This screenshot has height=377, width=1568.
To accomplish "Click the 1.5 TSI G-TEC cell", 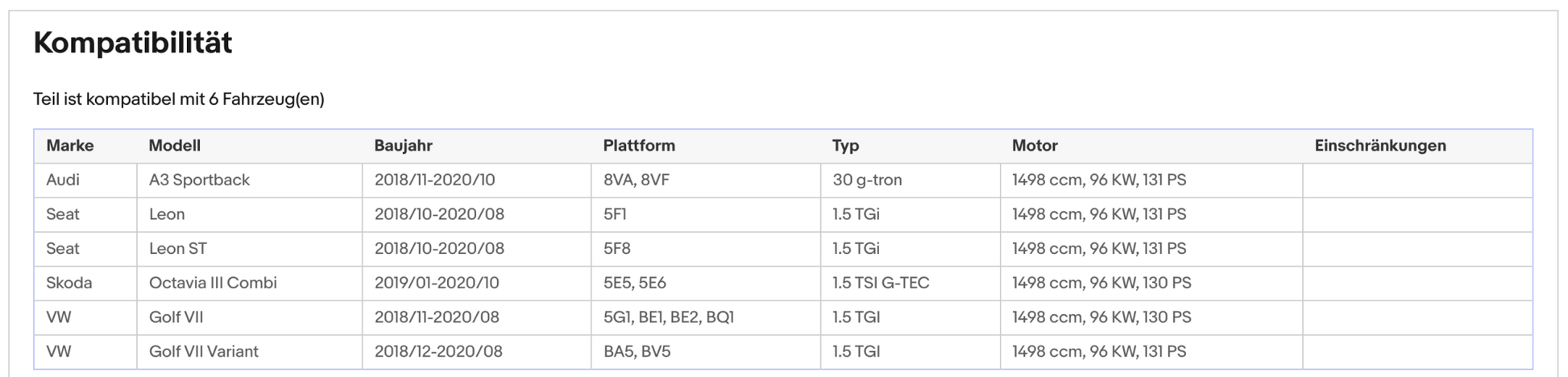I will pos(881,284).
